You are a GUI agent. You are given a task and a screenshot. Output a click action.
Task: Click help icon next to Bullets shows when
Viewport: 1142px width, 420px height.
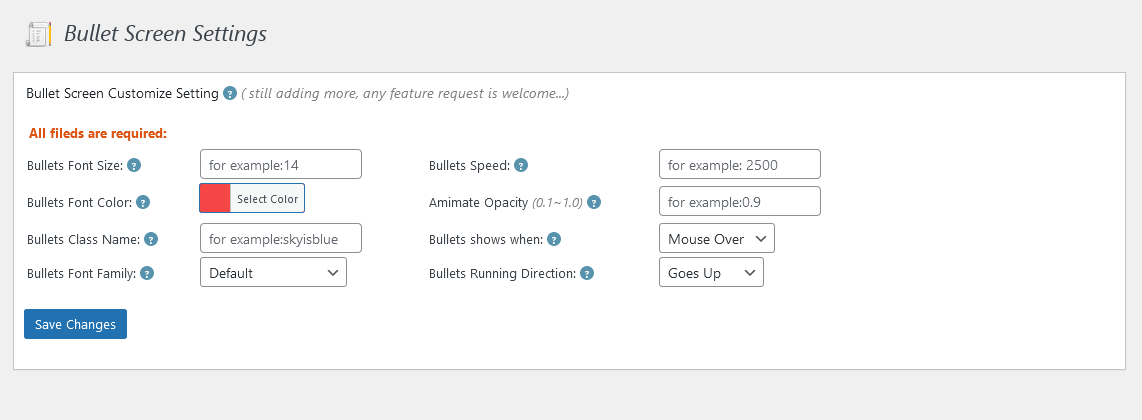coord(554,239)
